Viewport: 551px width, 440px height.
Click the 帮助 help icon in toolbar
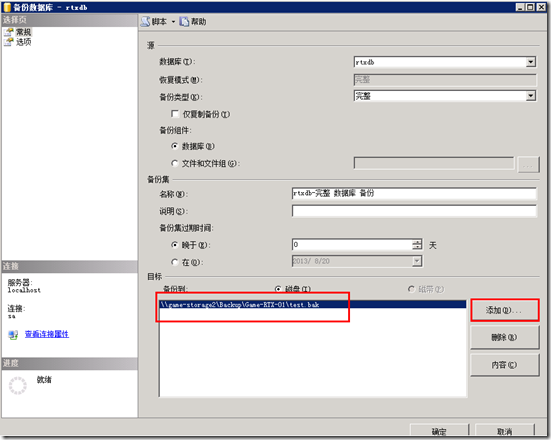coord(184,22)
